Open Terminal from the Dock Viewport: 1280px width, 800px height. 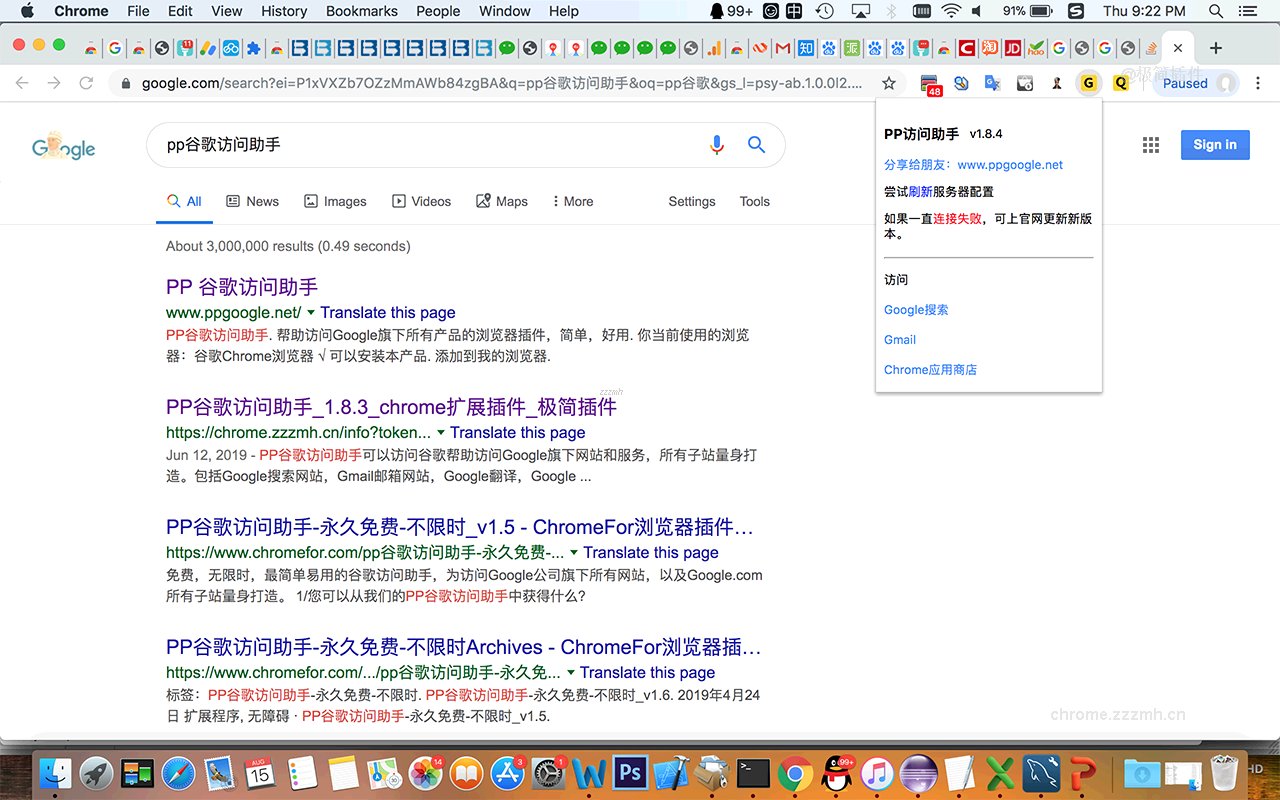[753, 773]
